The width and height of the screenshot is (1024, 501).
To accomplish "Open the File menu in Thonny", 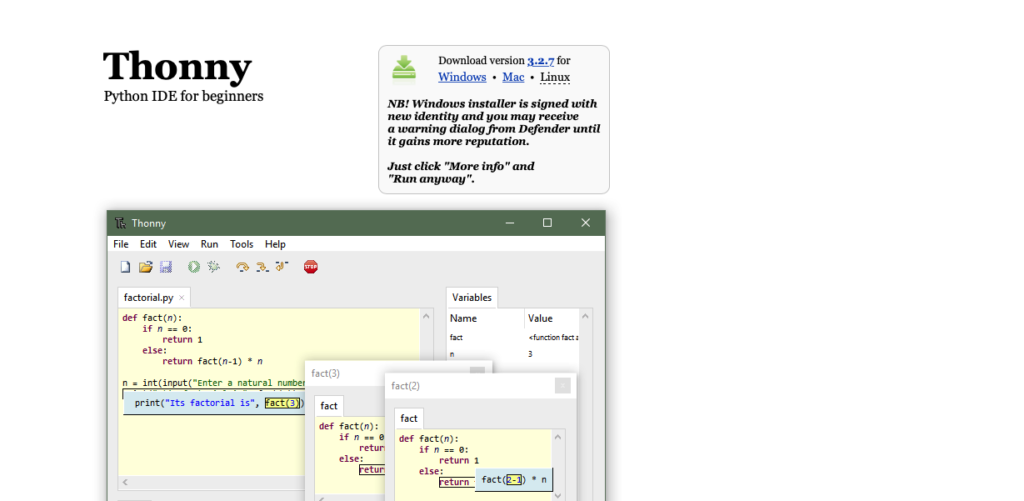I will pyautogui.click(x=121, y=244).
